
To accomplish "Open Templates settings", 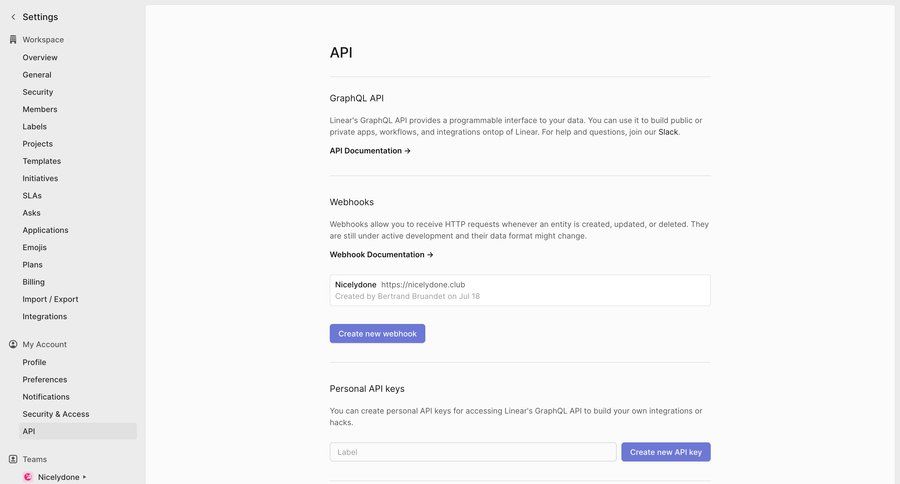I will pyautogui.click(x=41, y=161).
